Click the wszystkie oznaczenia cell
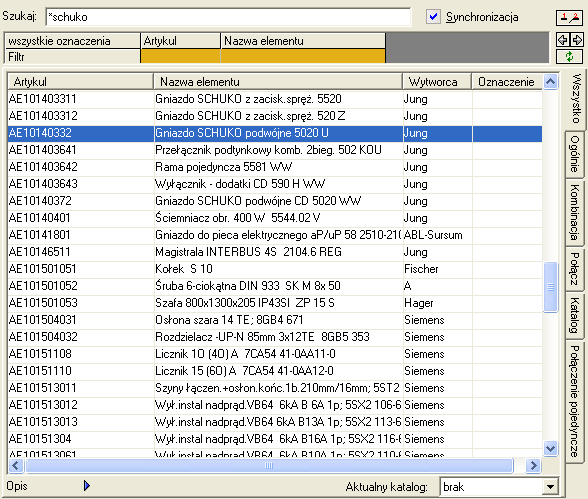The width and height of the screenshot is (588, 499). (72, 41)
